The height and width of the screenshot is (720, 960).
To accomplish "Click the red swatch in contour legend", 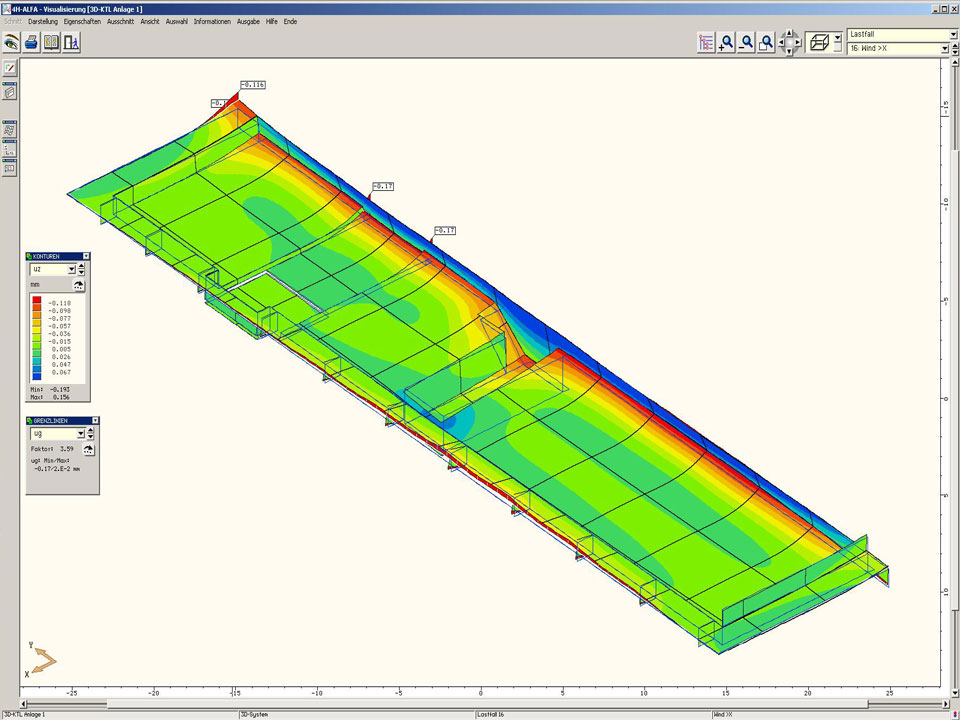I will pyautogui.click(x=37, y=301).
